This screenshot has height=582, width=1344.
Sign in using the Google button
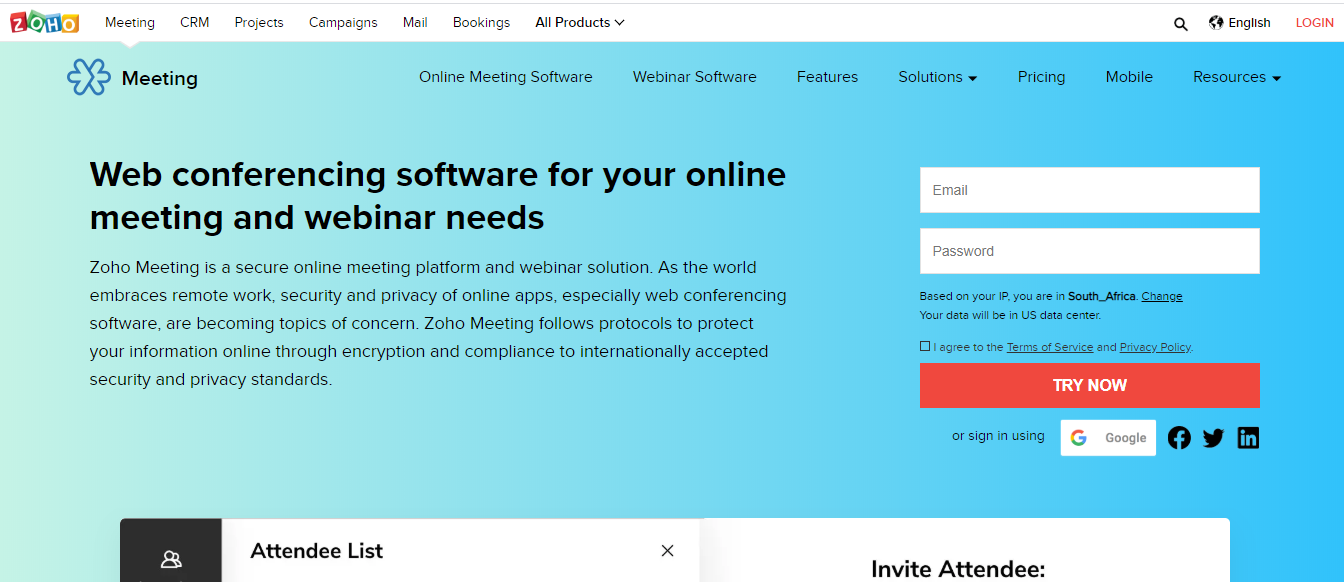pyautogui.click(x=1108, y=438)
